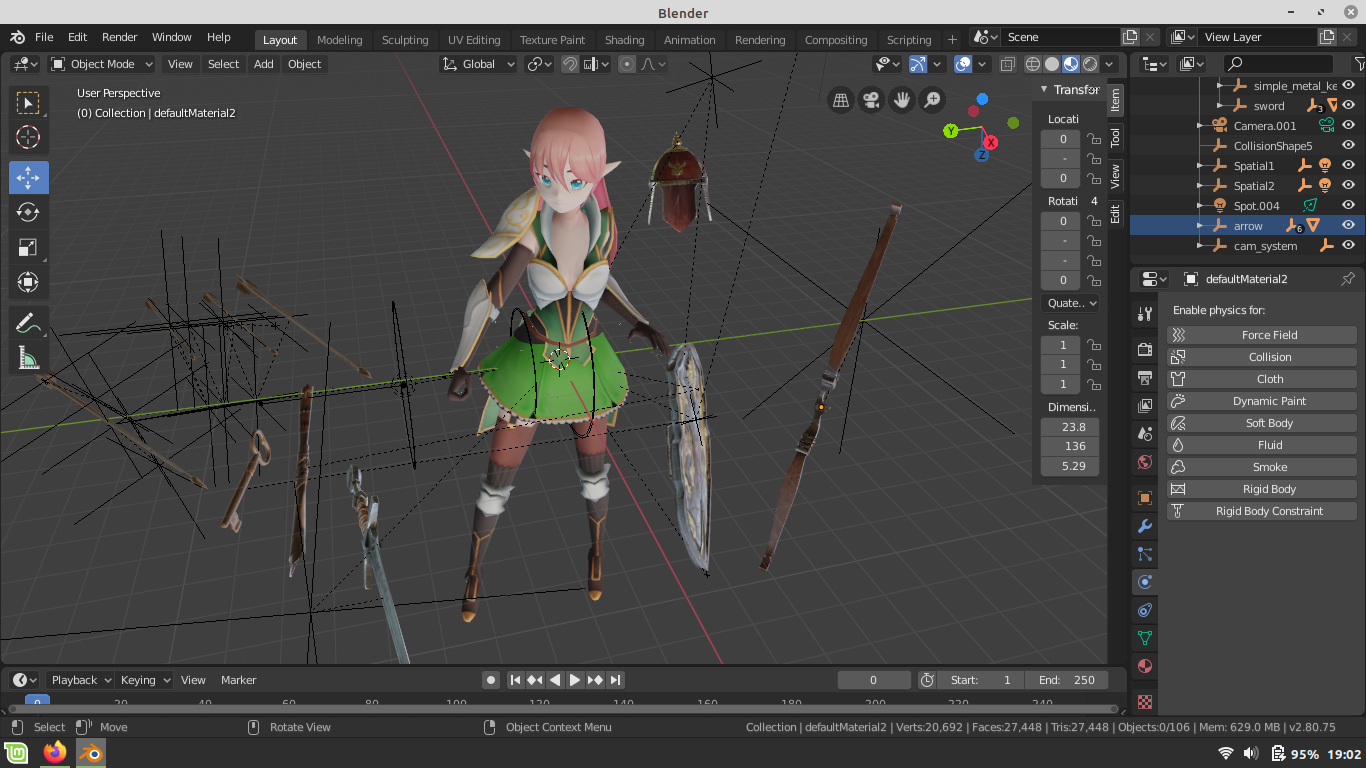Select the Measure tool
Image resolution: width=1366 pixels, height=768 pixels.
(29, 358)
